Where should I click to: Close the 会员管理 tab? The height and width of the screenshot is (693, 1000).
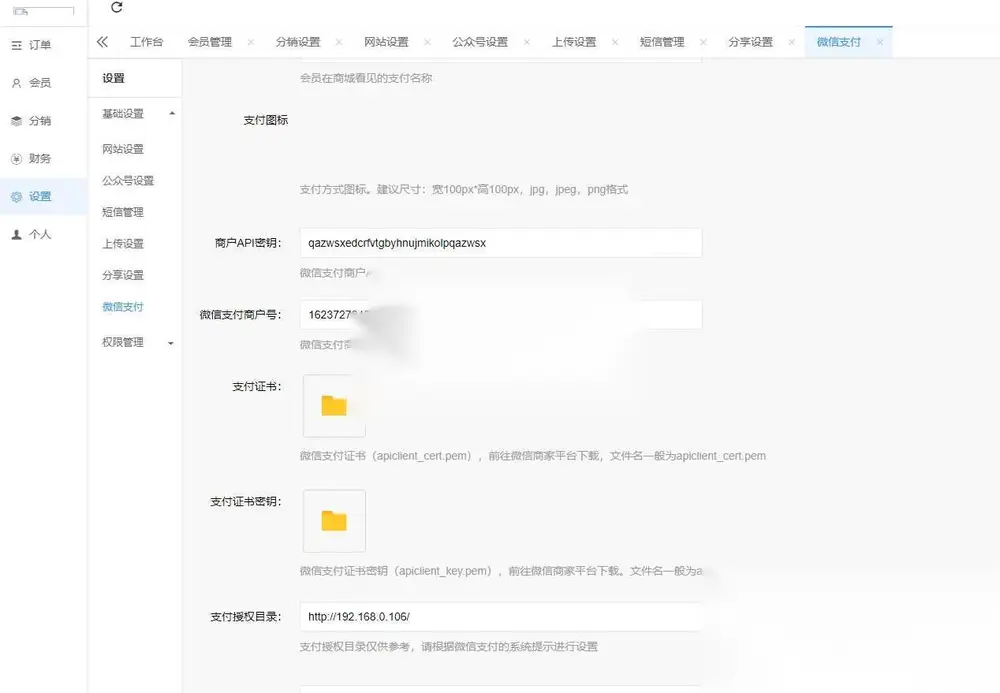click(251, 42)
